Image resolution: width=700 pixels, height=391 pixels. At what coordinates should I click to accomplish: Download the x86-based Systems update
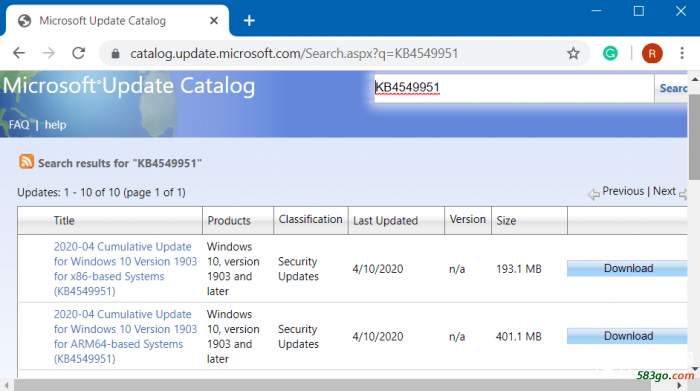coord(627,269)
